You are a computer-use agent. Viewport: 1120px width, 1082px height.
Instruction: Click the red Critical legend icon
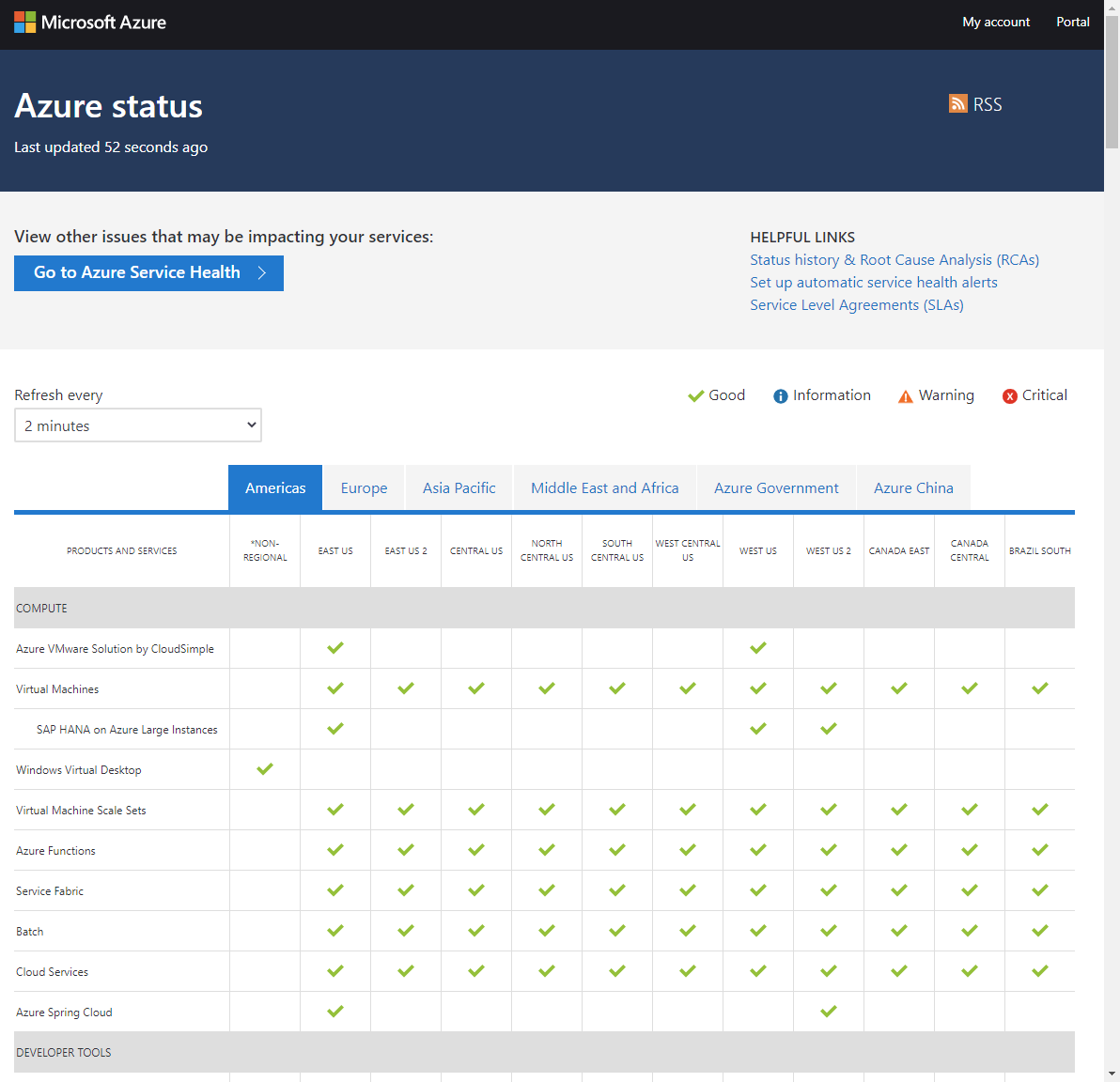(x=1010, y=396)
